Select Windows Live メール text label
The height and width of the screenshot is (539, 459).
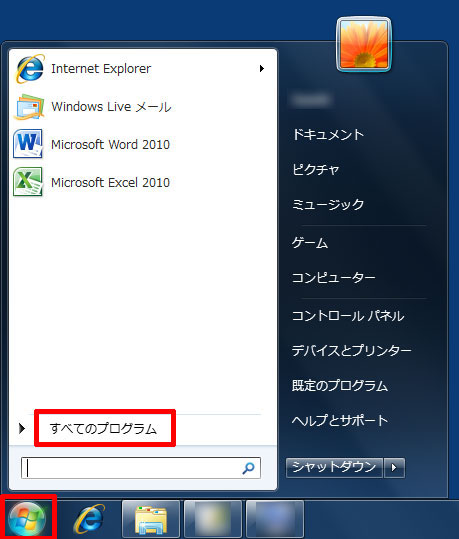111,107
